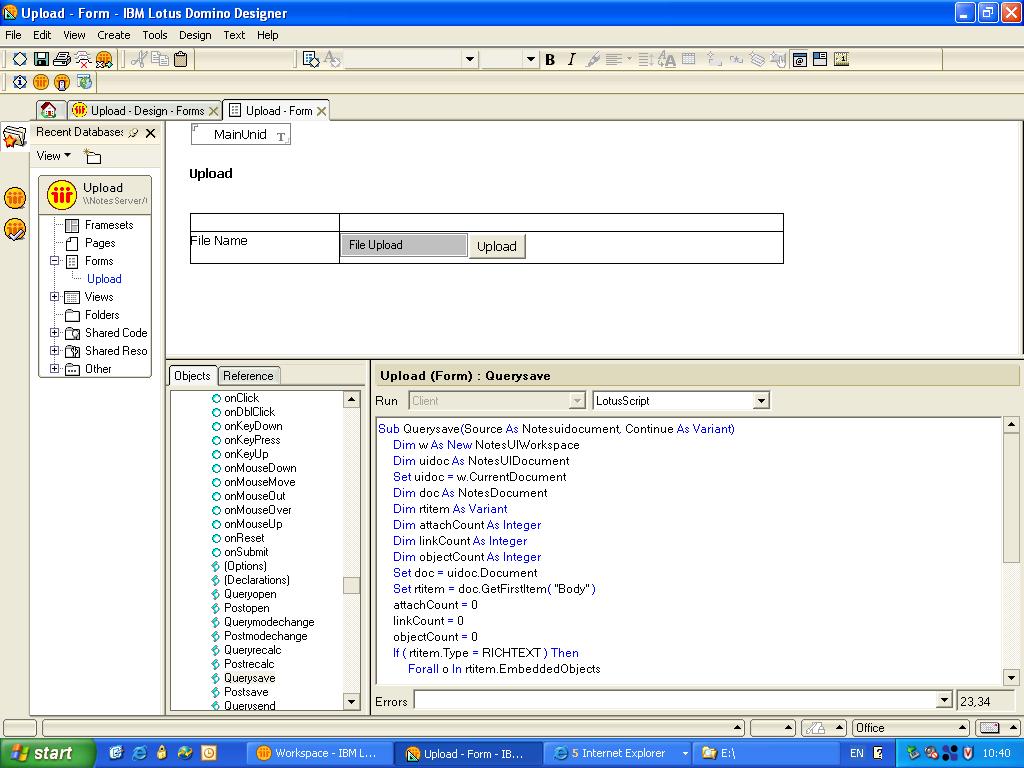The image size is (1024, 768).
Task: Open the E:\ folder taskbar item
Action: tap(764, 753)
